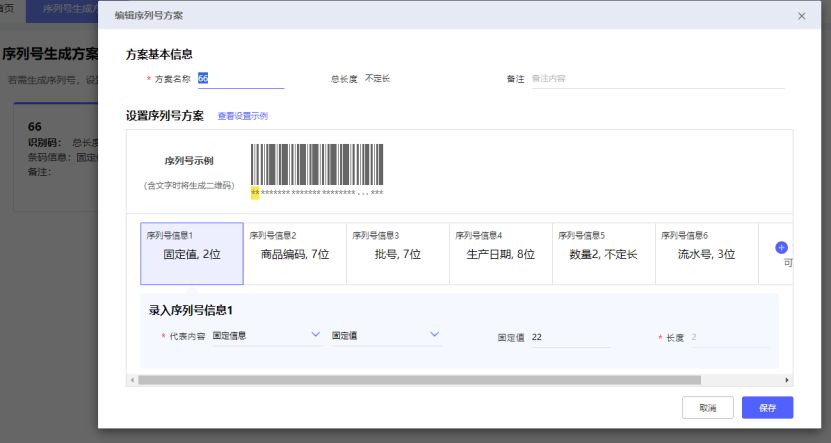Select the 序列号信息2 商品编码 card
The height and width of the screenshot is (443, 831).
click(294, 254)
